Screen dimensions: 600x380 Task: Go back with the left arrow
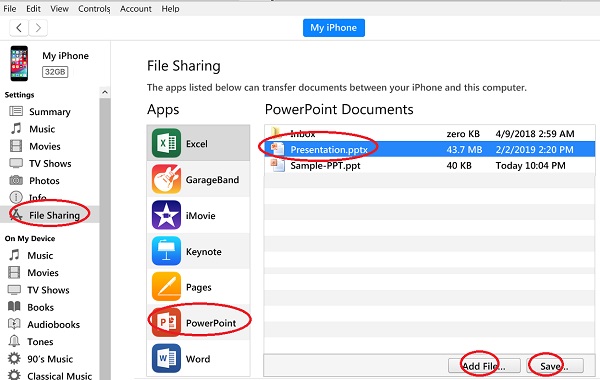(19, 28)
